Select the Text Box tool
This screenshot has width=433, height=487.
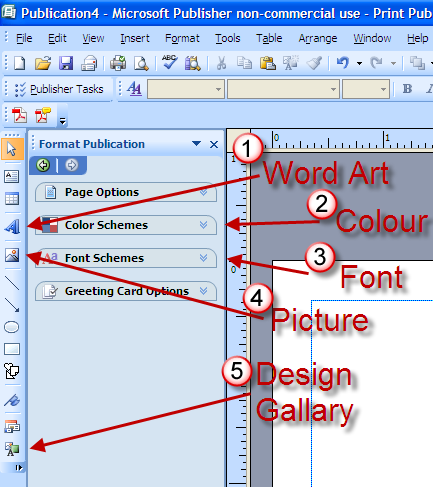12,176
